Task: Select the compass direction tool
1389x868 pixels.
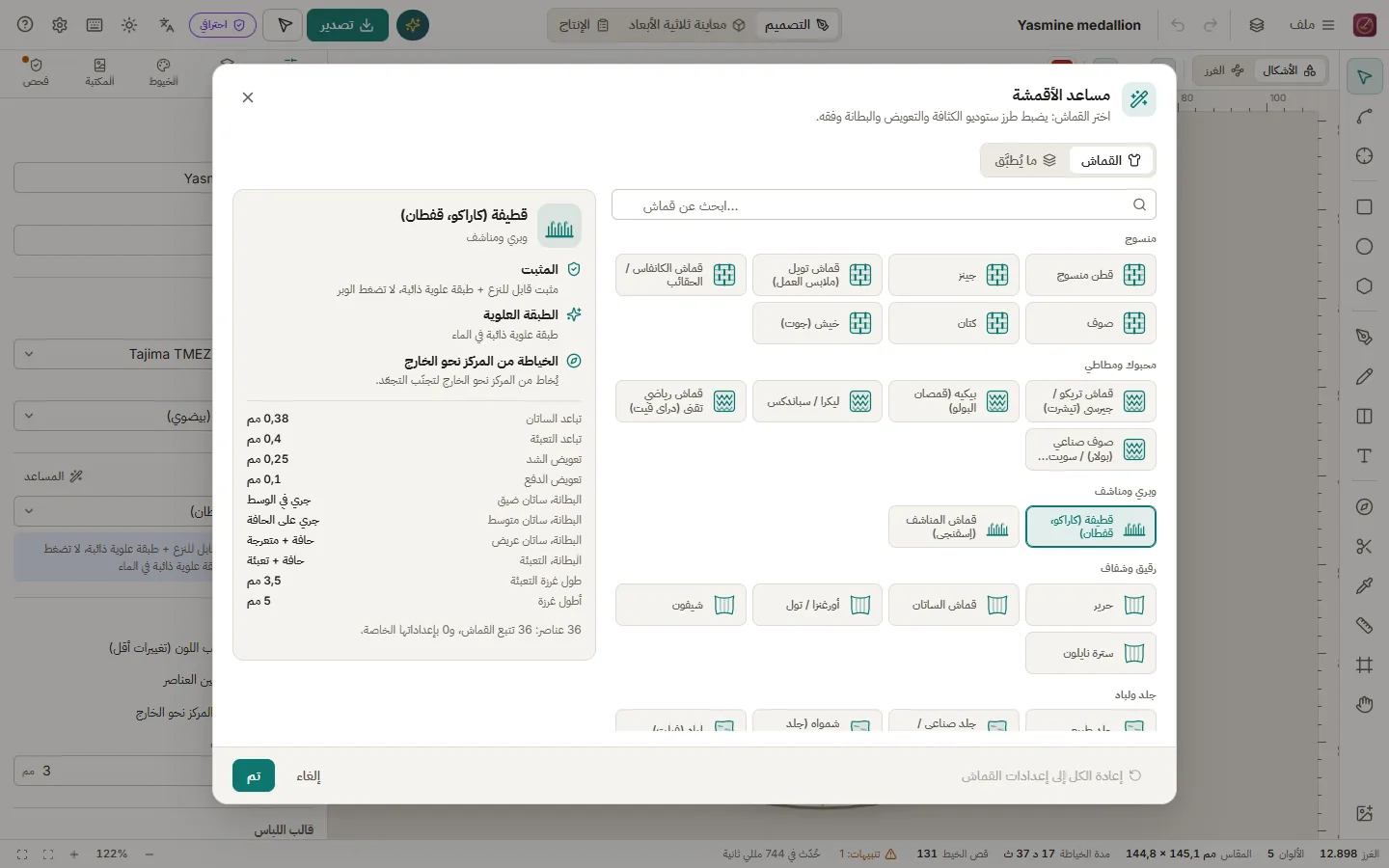Action: (1364, 507)
